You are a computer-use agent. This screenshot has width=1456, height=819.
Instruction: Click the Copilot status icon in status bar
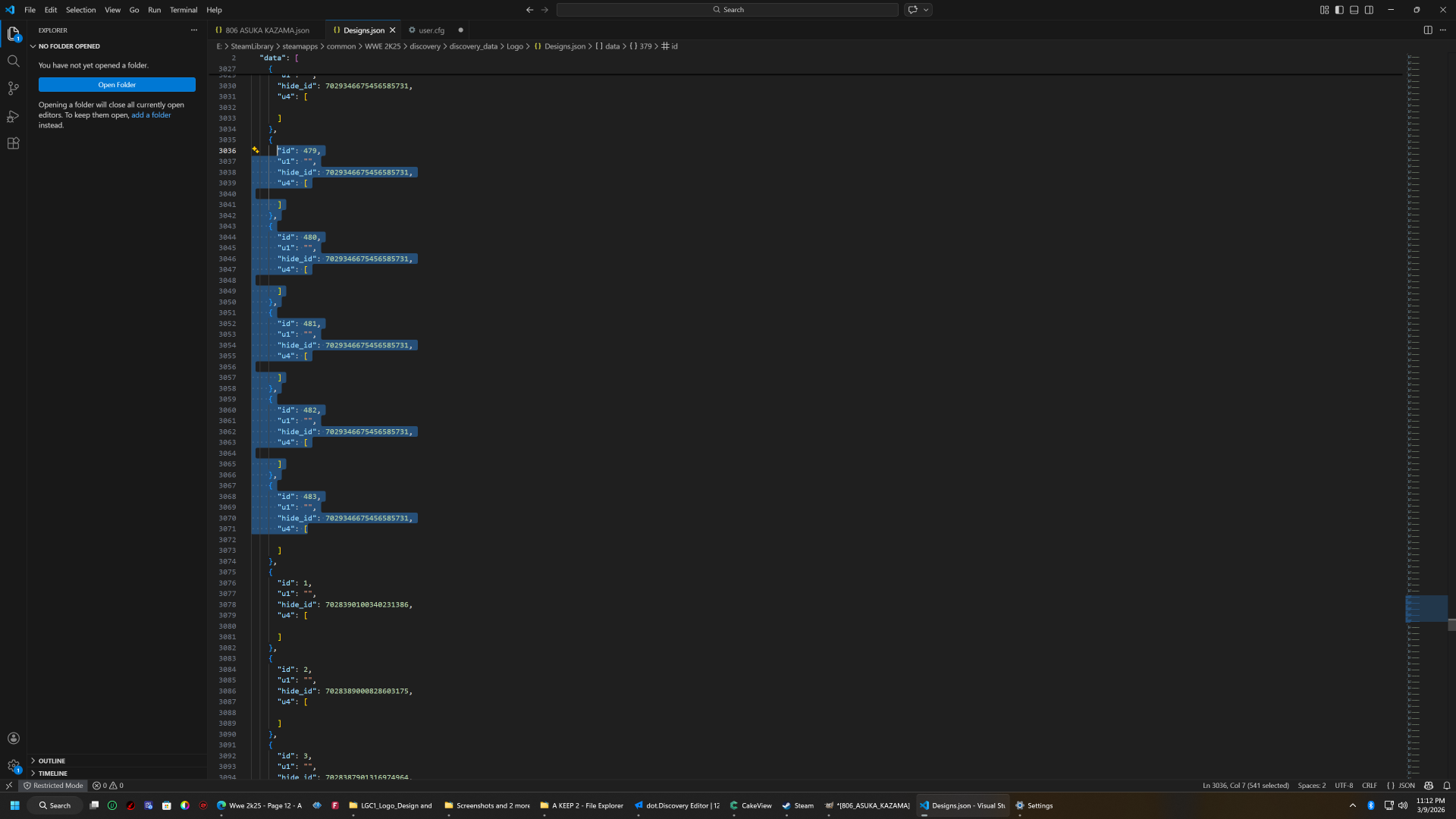pyautogui.click(x=1429, y=786)
